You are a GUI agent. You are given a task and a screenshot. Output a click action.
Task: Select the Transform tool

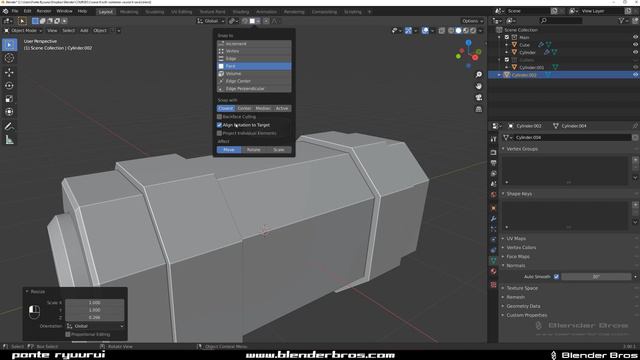click(9, 112)
